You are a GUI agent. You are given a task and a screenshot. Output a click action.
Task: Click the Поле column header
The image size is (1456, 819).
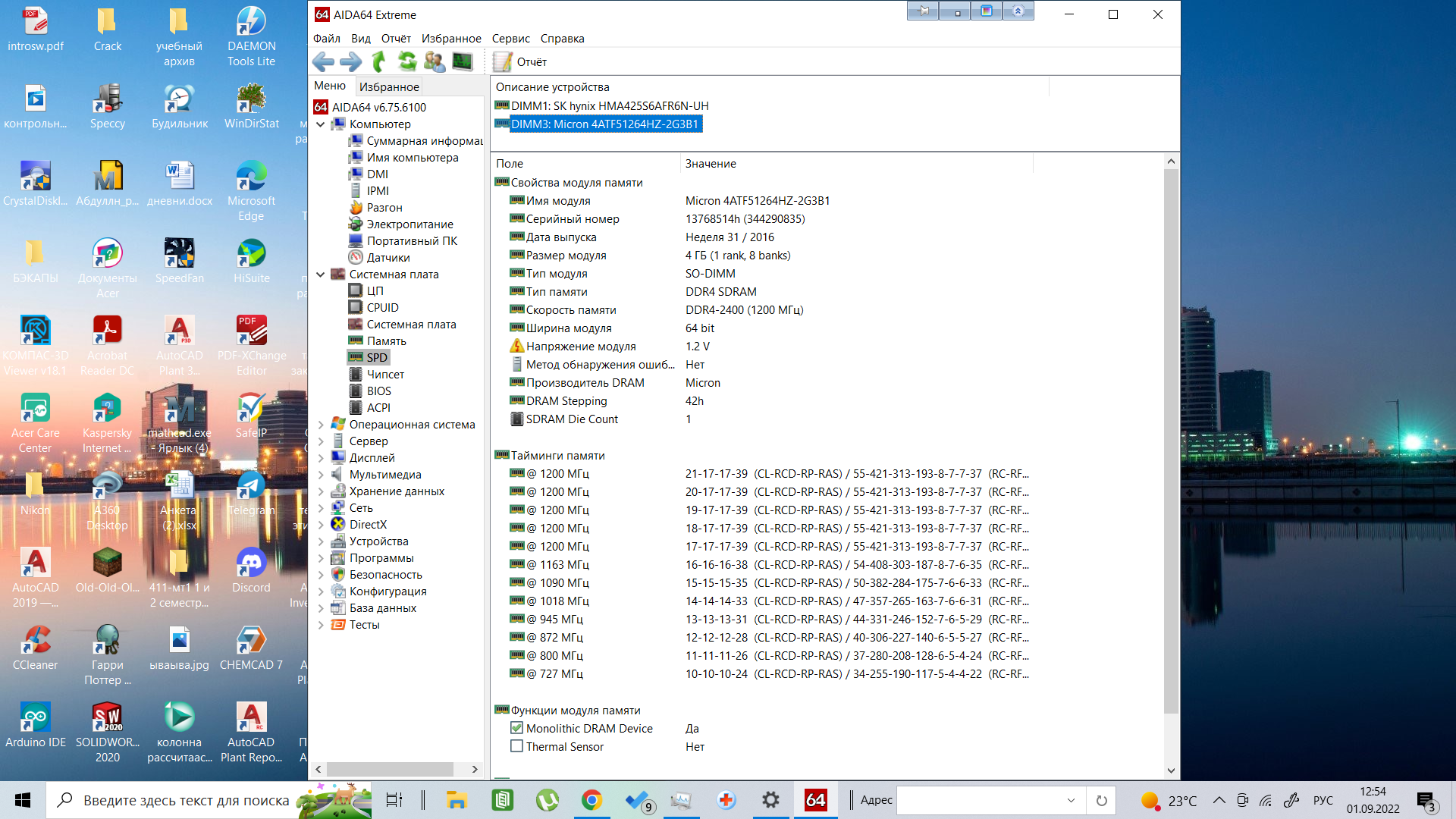click(585, 164)
